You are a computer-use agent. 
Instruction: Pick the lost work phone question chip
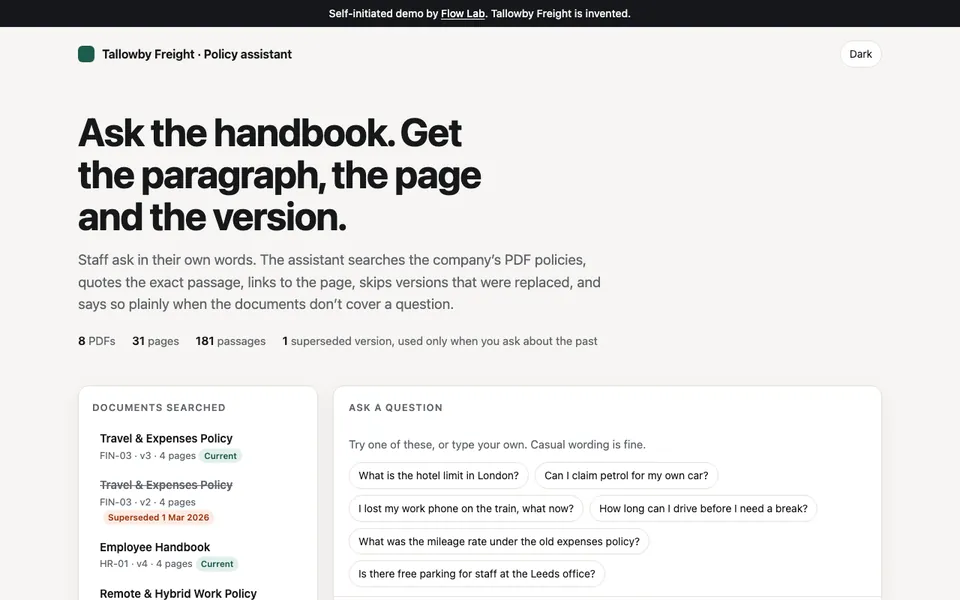tap(466, 508)
